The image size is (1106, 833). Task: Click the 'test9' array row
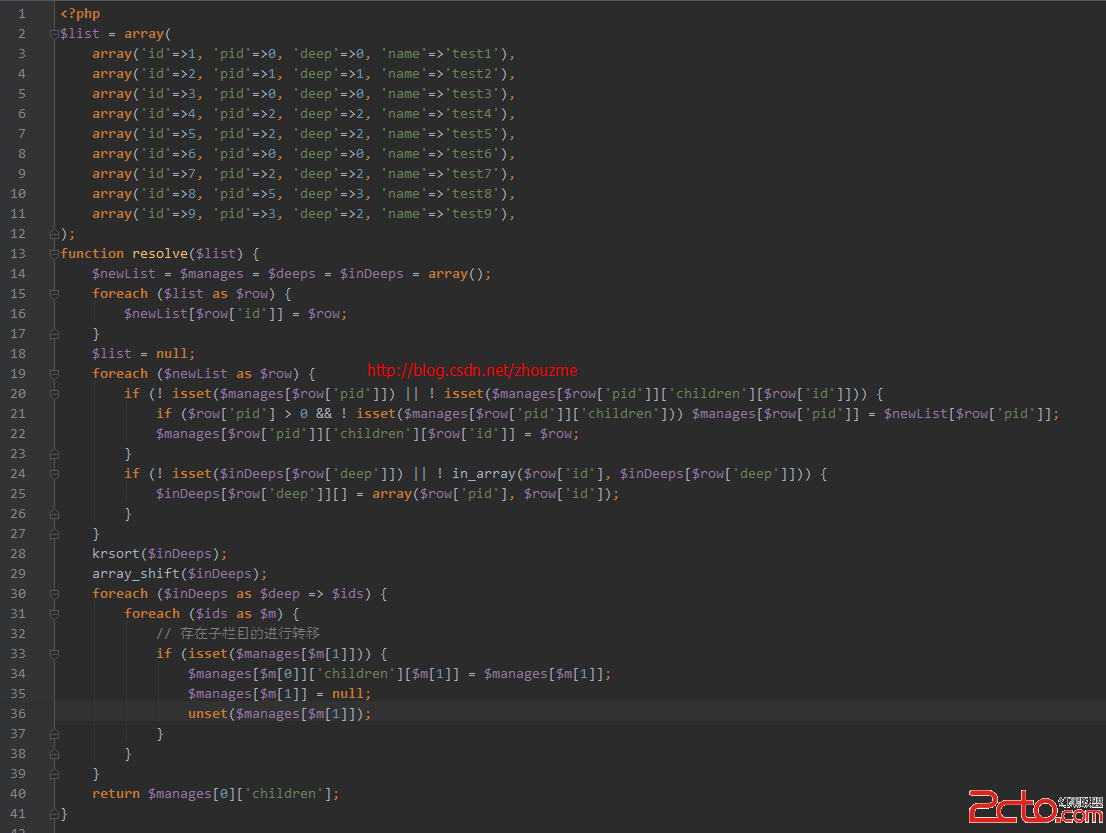click(x=303, y=214)
